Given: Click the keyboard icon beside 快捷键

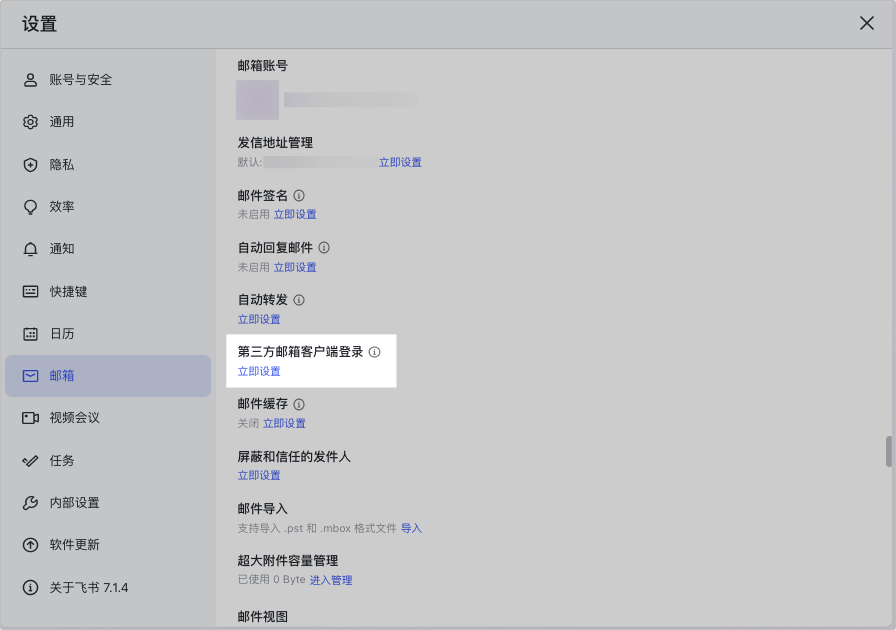Looking at the screenshot, I should [x=30, y=292].
